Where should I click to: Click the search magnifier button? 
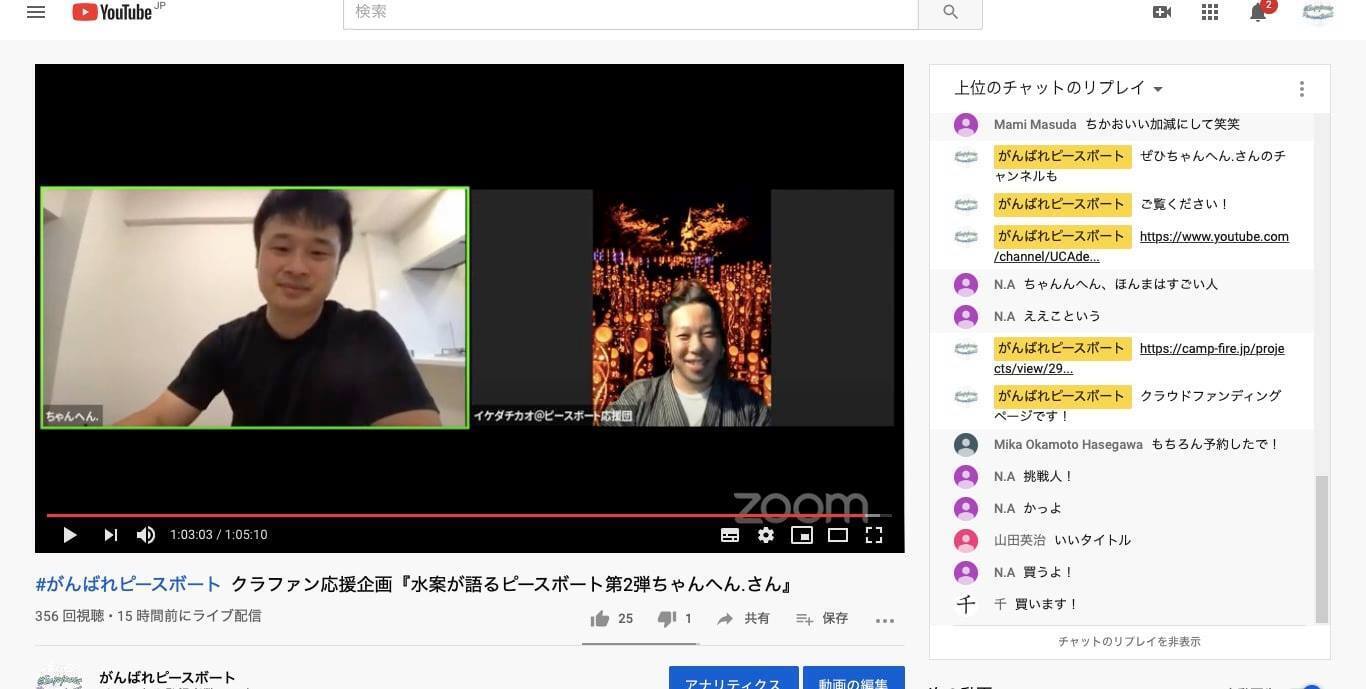(950, 12)
